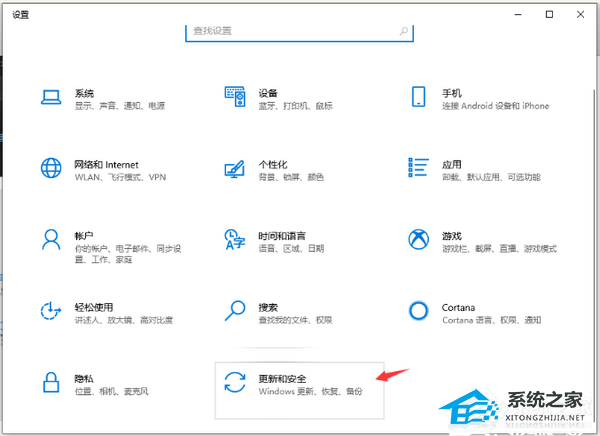The image size is (600, 436).
Task: Click the 时间和语言 title text
Action: coord(282,236)
